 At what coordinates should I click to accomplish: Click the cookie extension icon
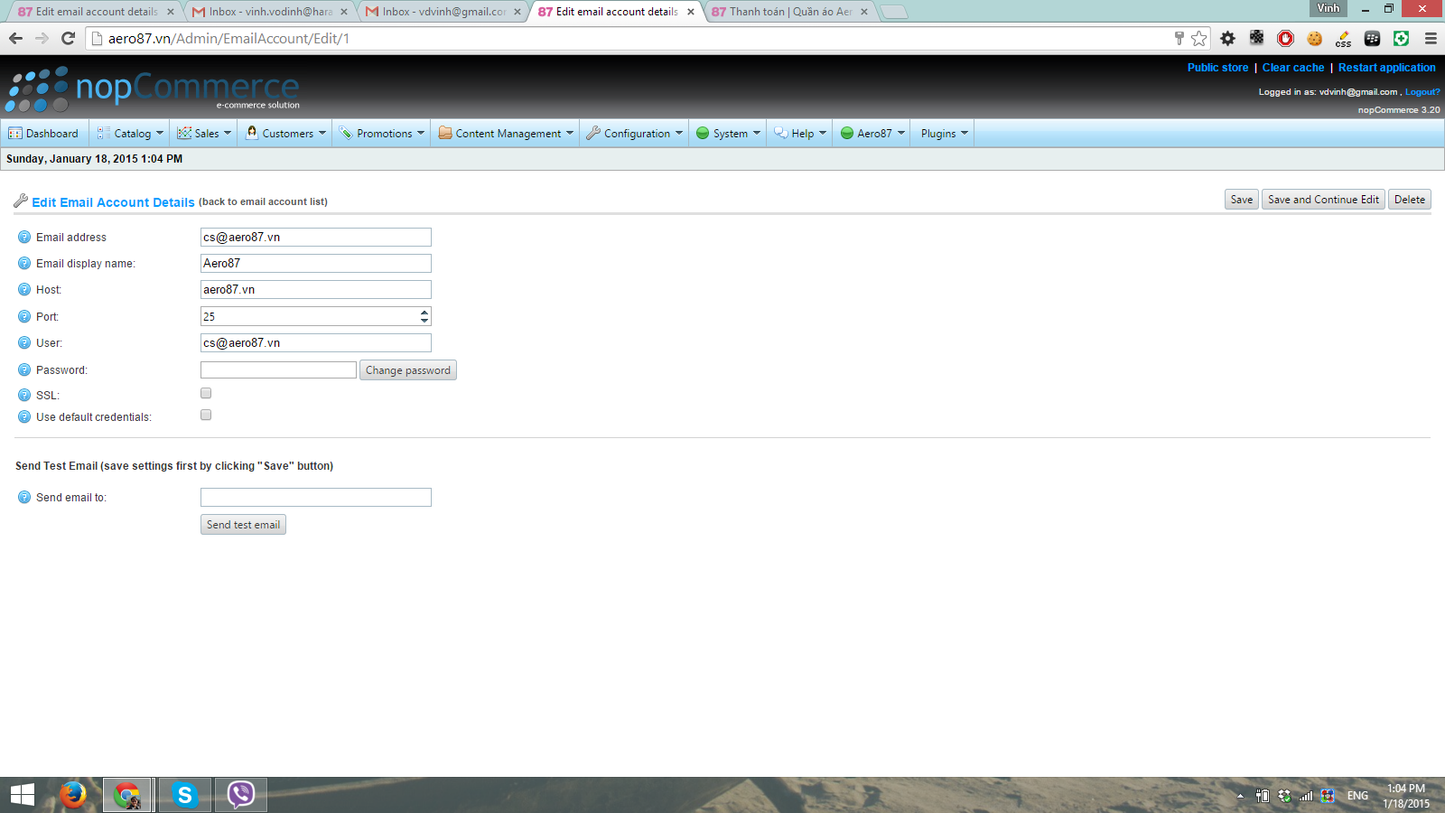(x=1315, y=39)
